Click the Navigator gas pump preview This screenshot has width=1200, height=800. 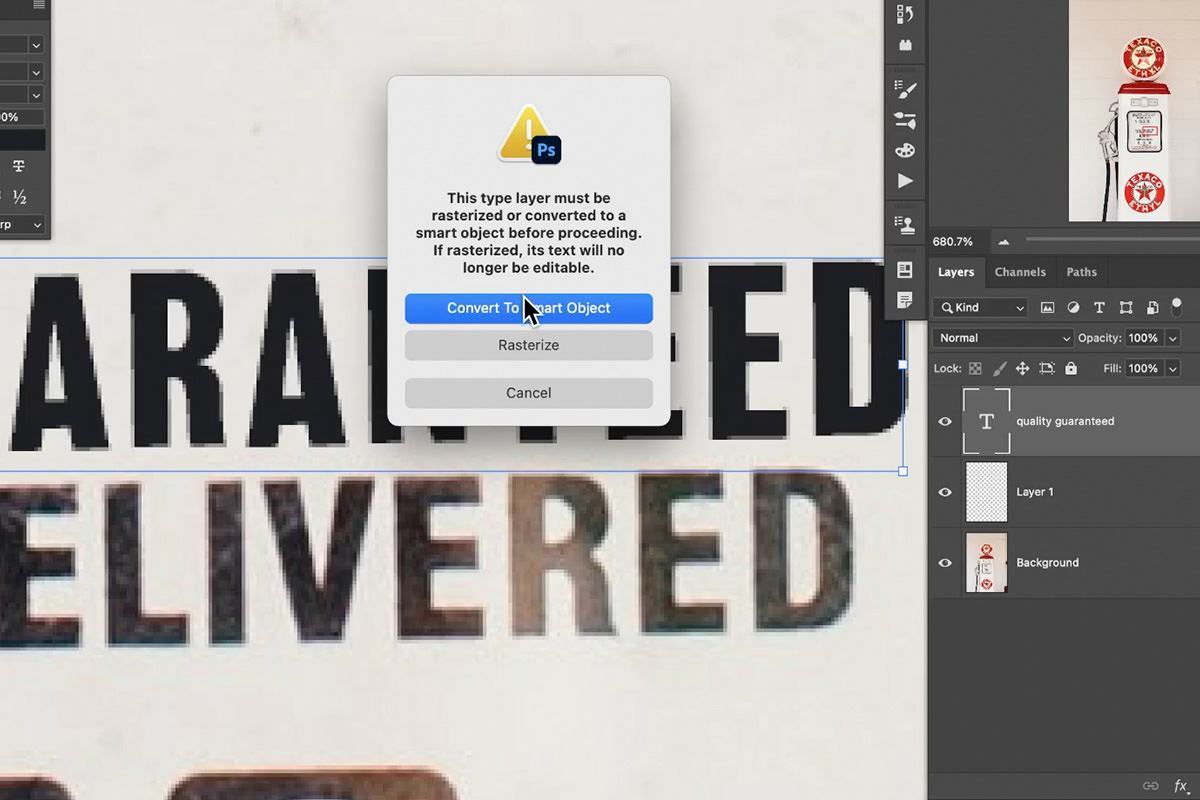pos(1134,110)
